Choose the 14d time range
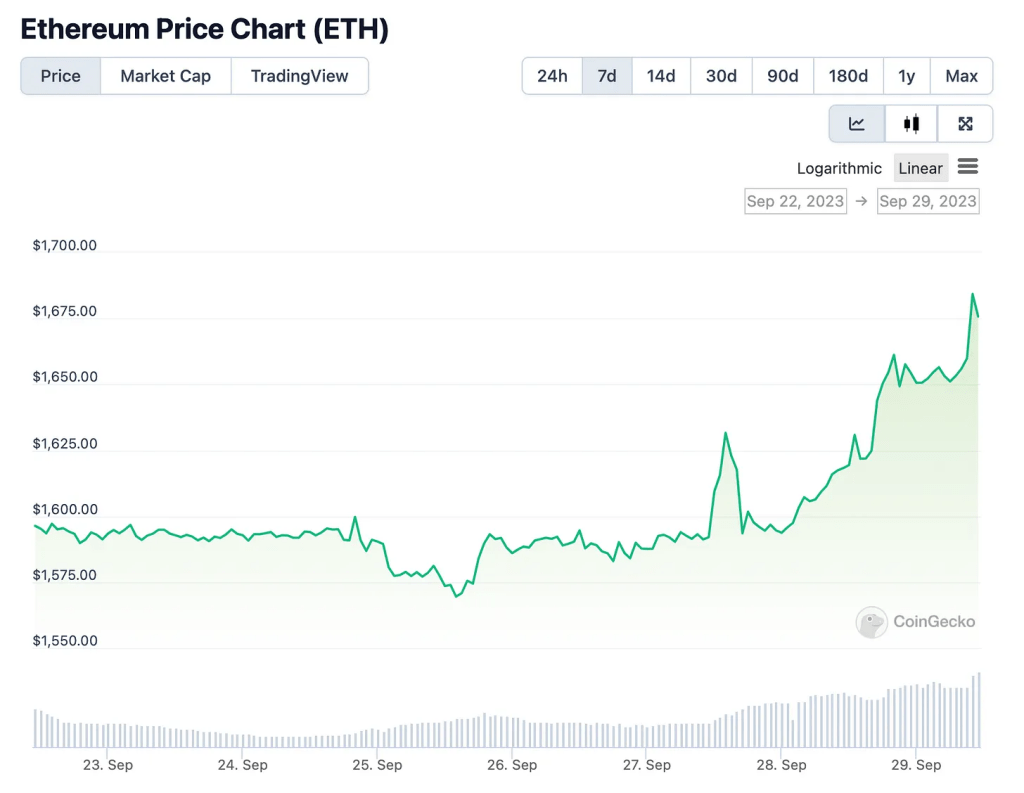Viewport: 1024px width, 793px height. (x=661, y=76)
